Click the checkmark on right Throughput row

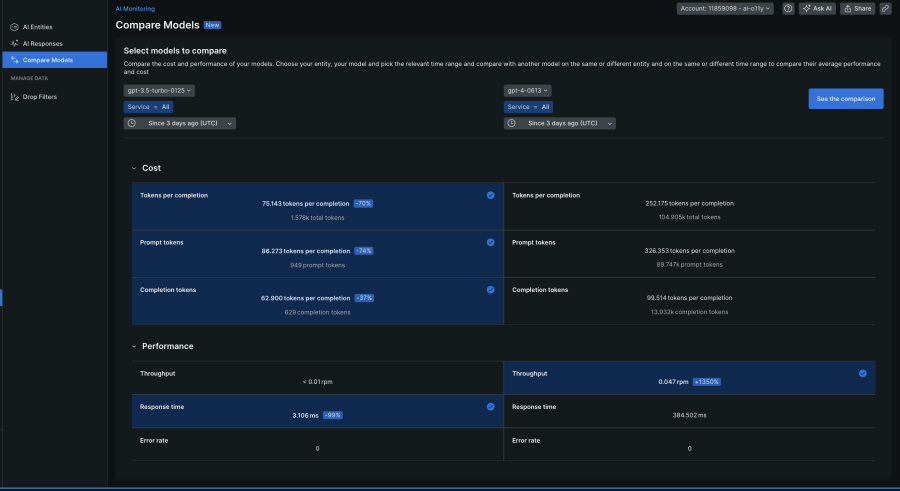pyautogui.click(x=862, y=373)
